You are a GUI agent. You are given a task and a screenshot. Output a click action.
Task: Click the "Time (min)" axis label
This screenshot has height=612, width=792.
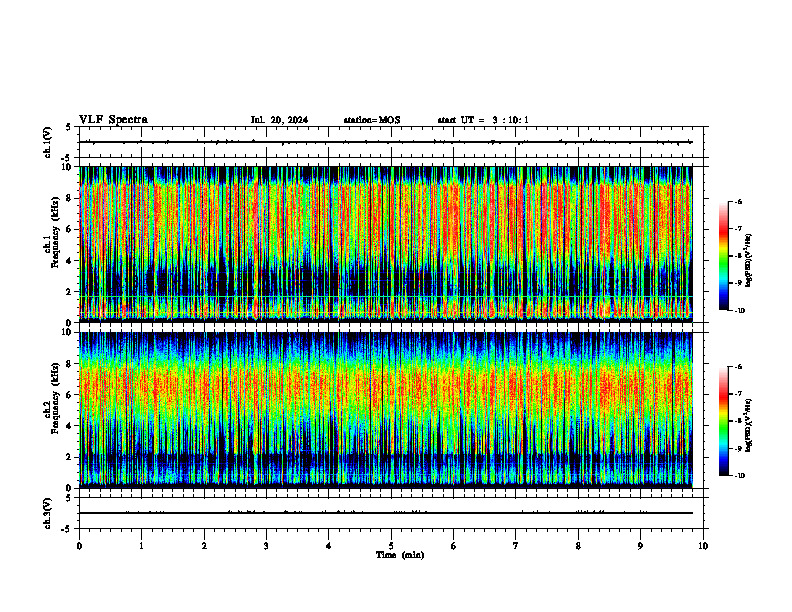pos(400,555)
